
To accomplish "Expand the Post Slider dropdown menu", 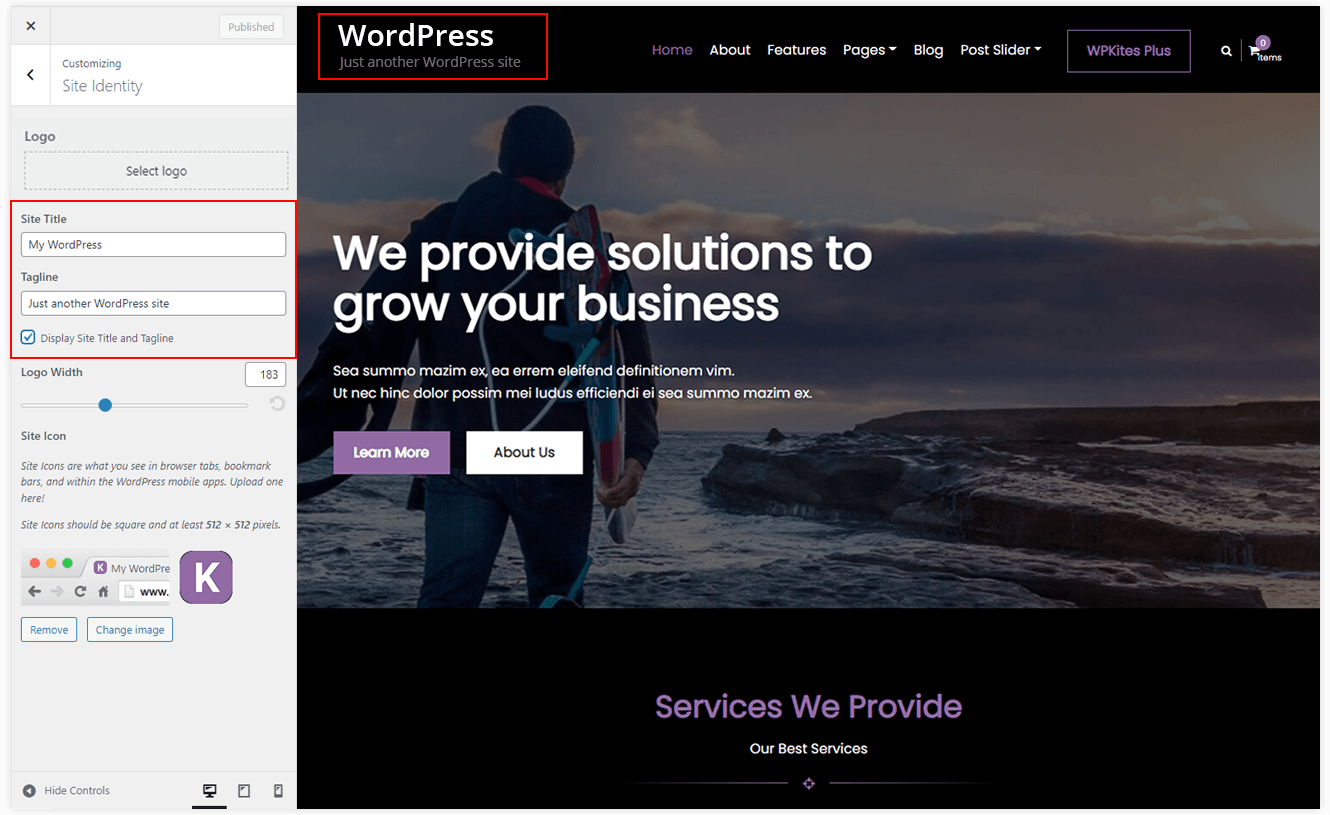I will [x=1001, y=50].
